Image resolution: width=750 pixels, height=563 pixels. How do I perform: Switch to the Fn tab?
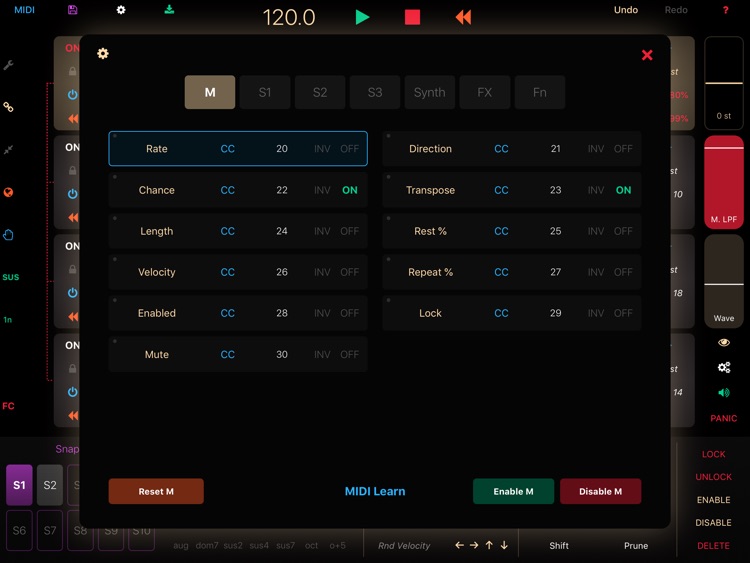tap(540, 92)
